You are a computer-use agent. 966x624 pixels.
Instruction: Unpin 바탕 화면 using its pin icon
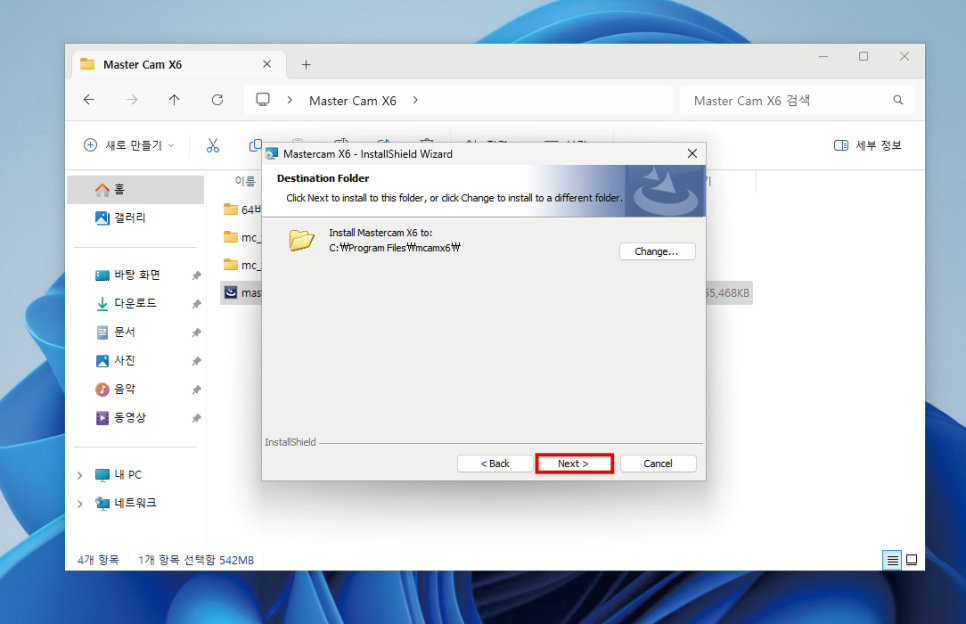[x=197, y=275]
